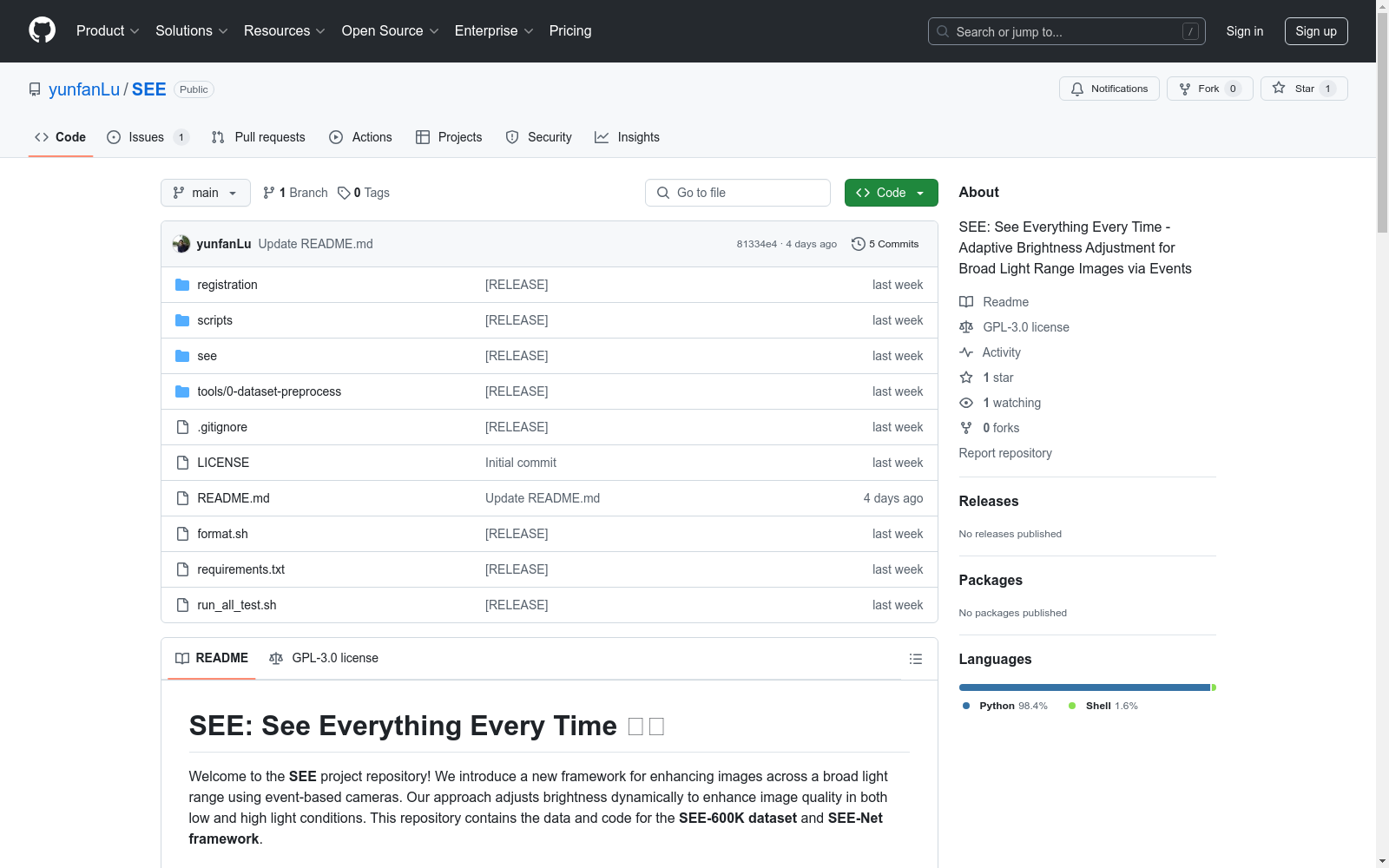Open the Projects tab

449,137
